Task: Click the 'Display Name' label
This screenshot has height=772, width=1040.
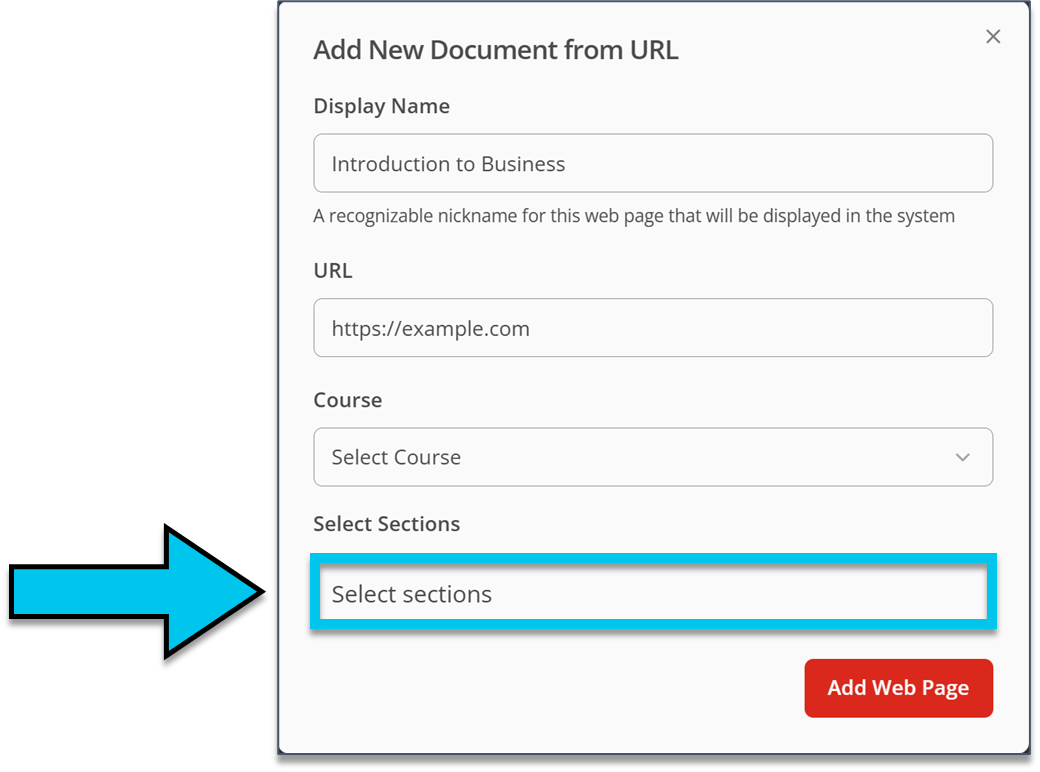Action: pyautogui.click(x=381, y=106)
